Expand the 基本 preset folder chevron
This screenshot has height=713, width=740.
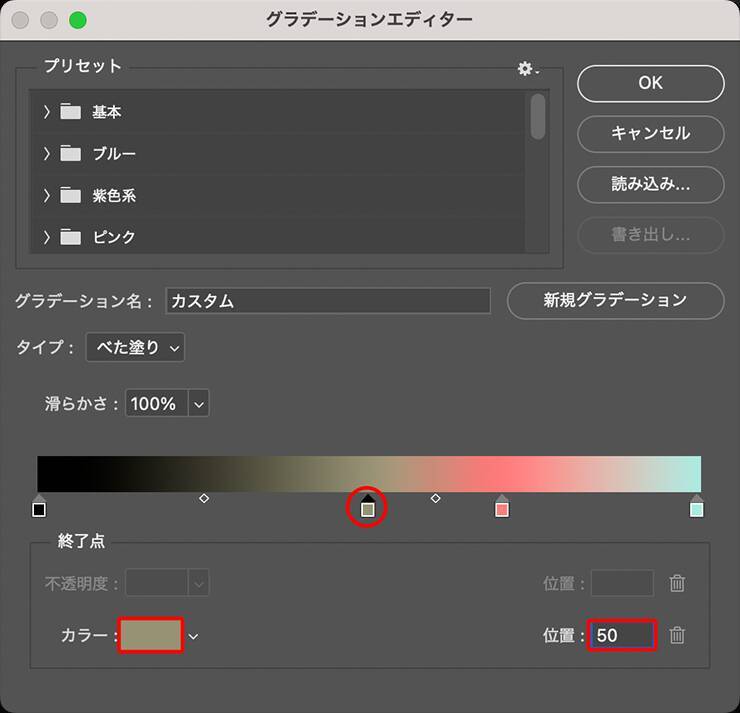click(x=46, y=112)
